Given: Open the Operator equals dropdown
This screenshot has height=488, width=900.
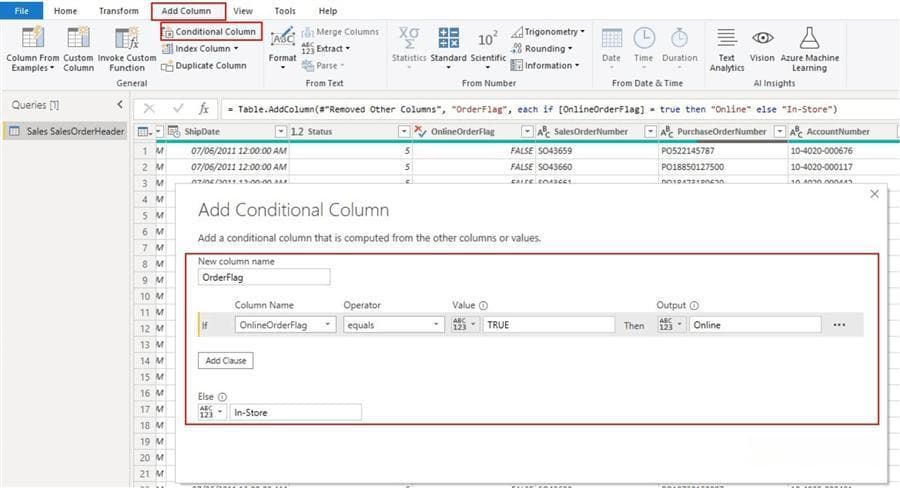Looking at the screenshot, I should (x=394, y=325).
